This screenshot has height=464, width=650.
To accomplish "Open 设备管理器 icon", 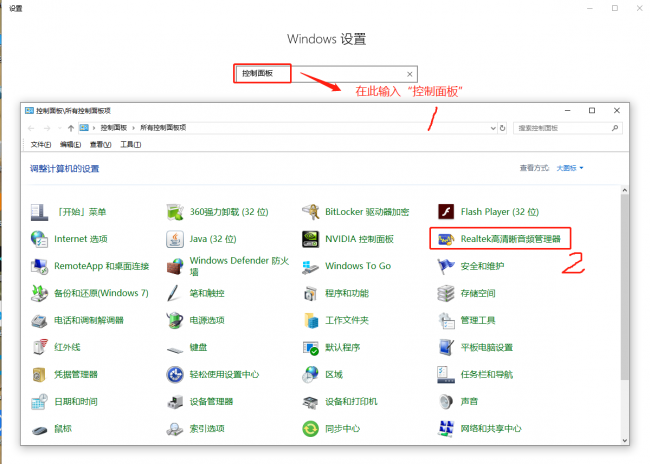I will (175, 402).
